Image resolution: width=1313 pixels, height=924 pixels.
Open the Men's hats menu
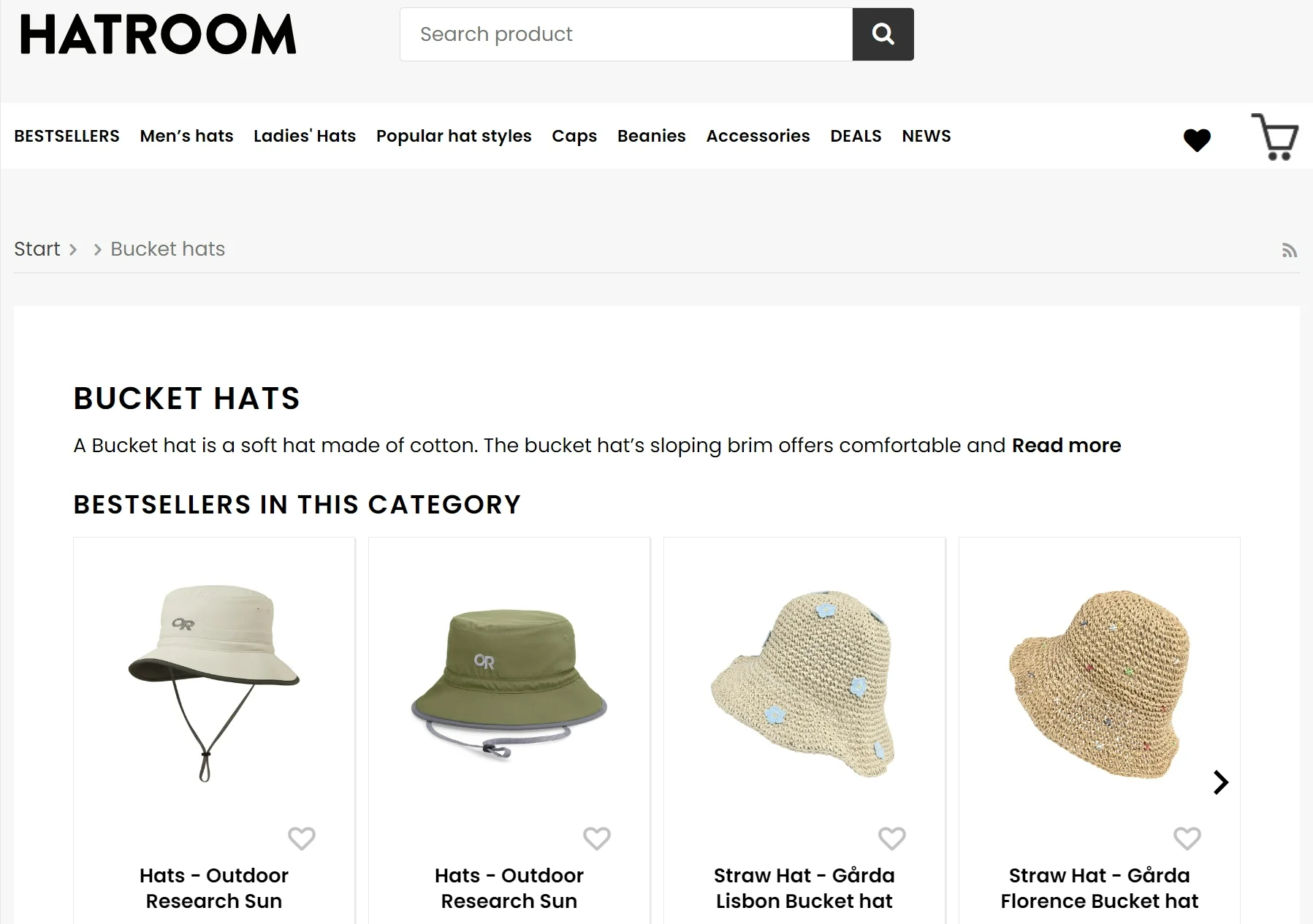pos(186,136)
